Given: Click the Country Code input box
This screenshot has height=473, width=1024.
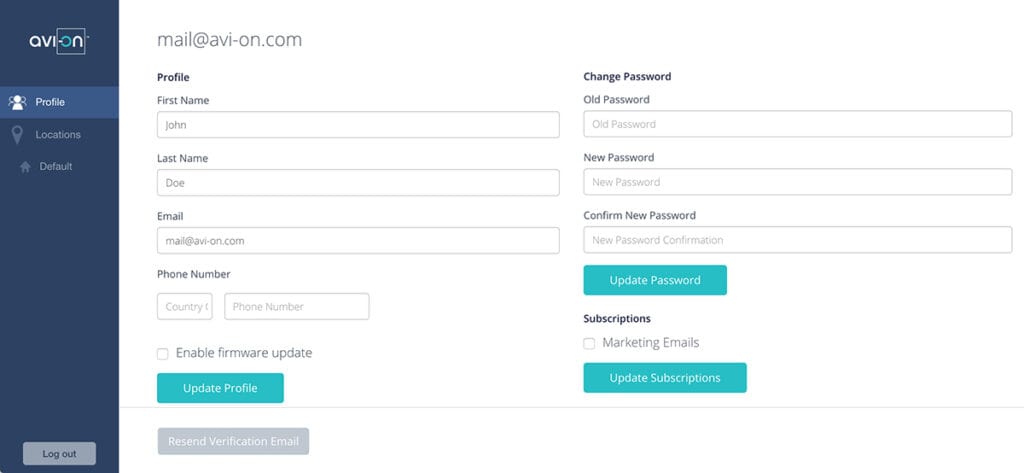Looking at the screenshot, I should [185, 307].
